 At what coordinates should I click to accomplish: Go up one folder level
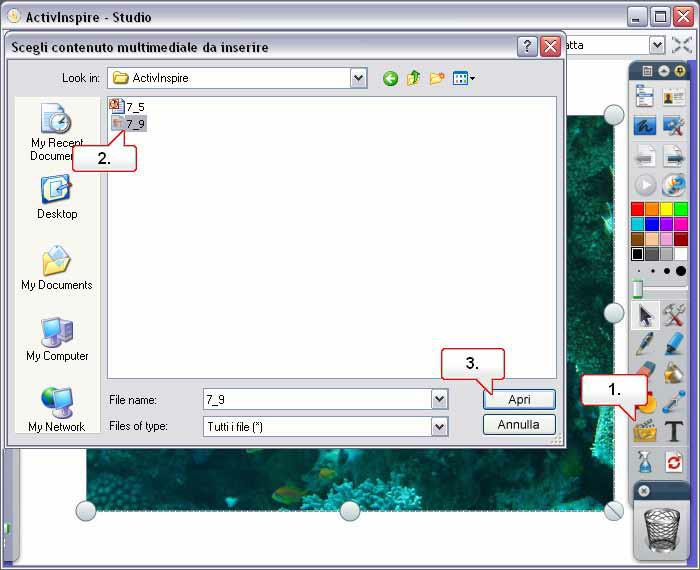[x=413, y=79]
